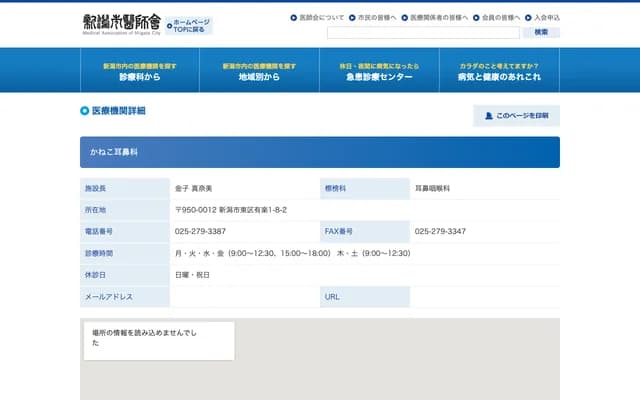The height and width of the screenshot is (400, 640).
Task: Click the このページを印刷 print button
Action: [516, 115]
